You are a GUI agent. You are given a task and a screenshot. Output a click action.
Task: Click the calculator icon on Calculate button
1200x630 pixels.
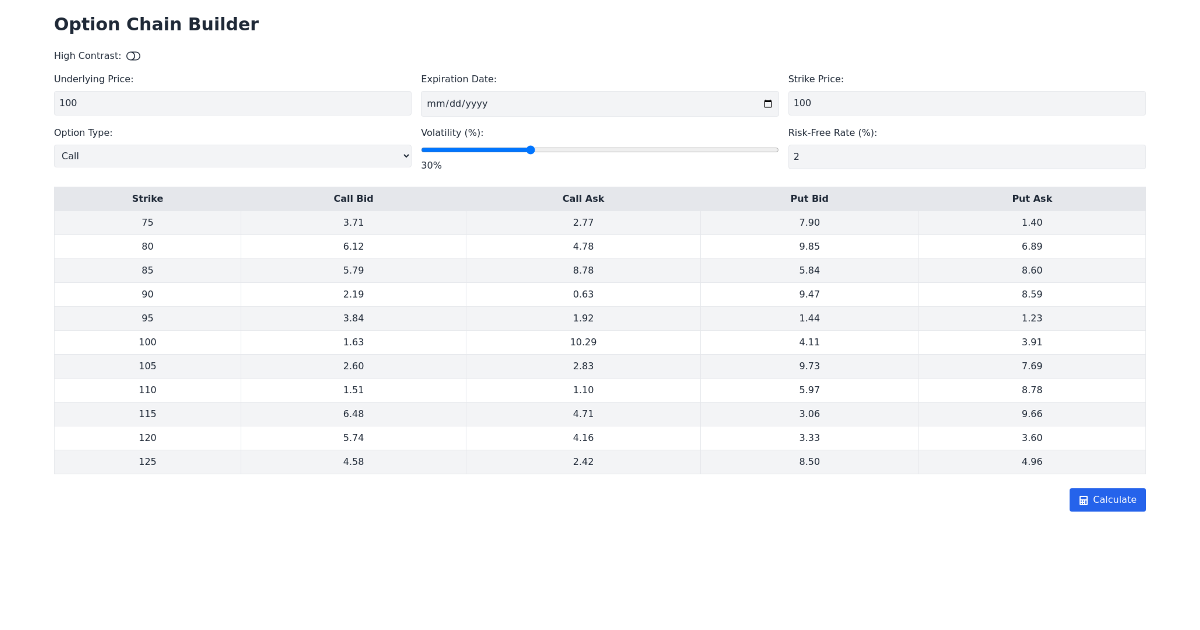click(1083, 500)
